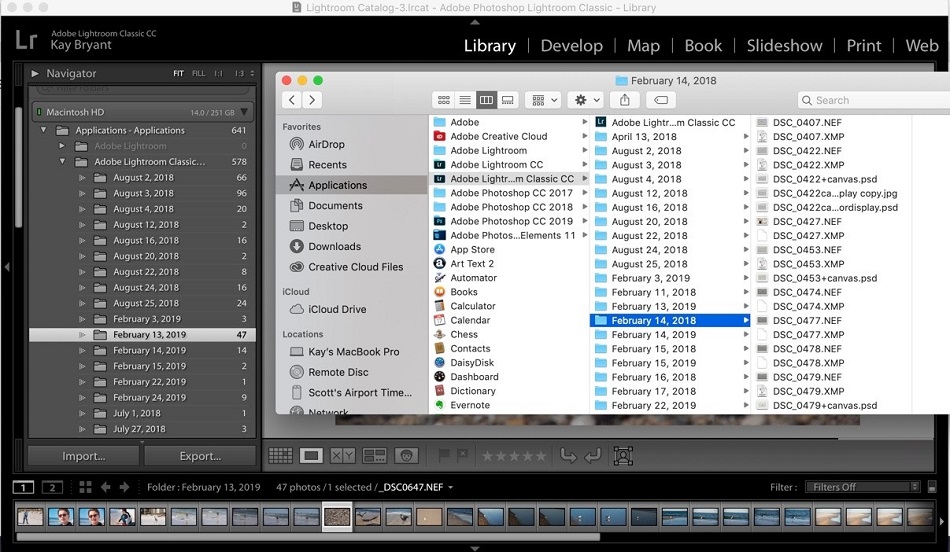Toggle the Filters Off switch icon
This screenshot has height=552, width=950.
pos(932,487)
